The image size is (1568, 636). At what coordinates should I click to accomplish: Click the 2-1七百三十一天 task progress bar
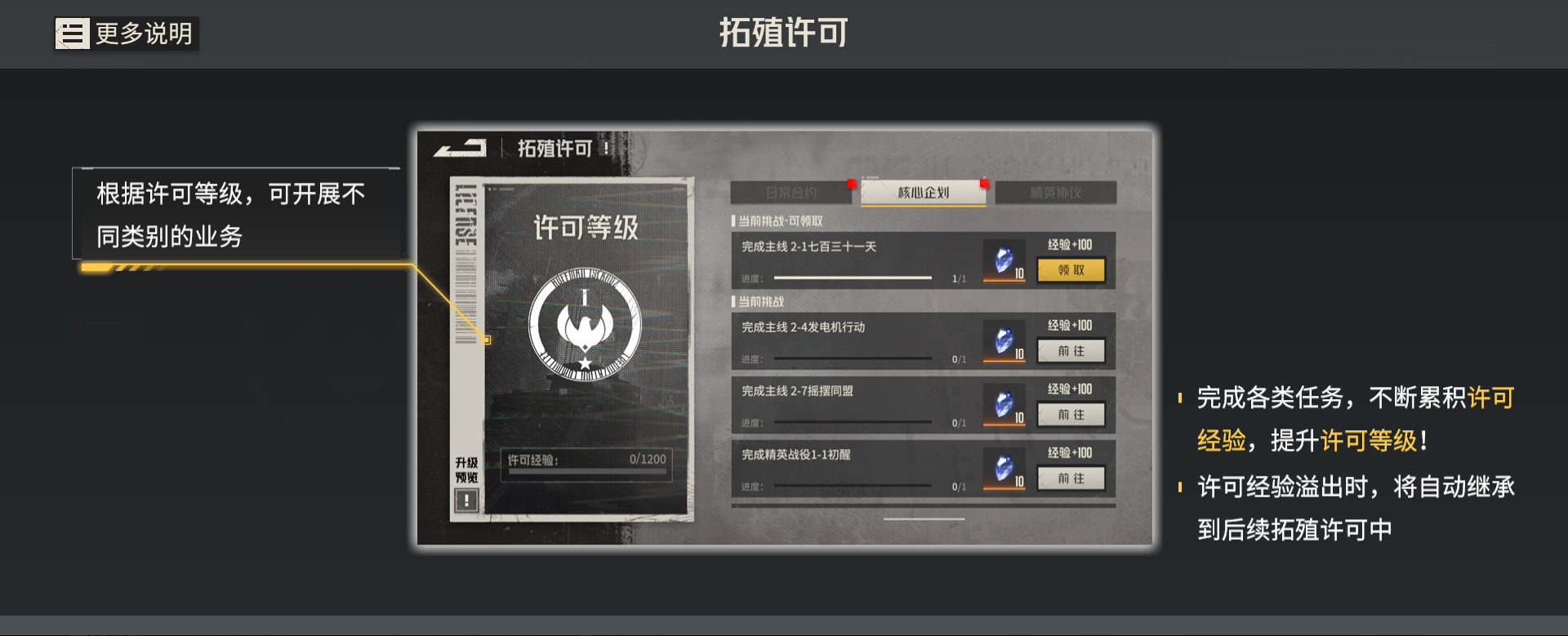(x=853, y=278)
